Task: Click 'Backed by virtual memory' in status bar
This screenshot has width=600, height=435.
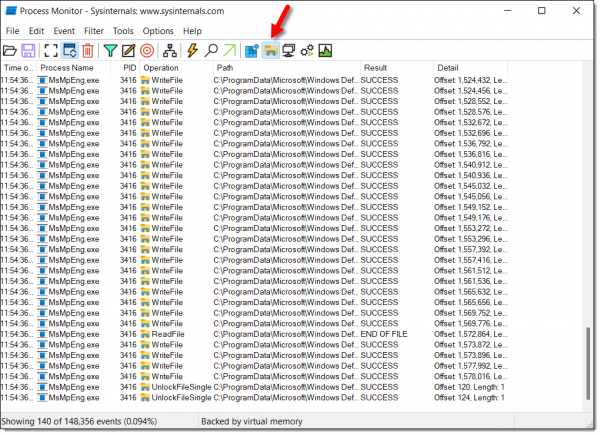Action: click(x=252, y=422)
